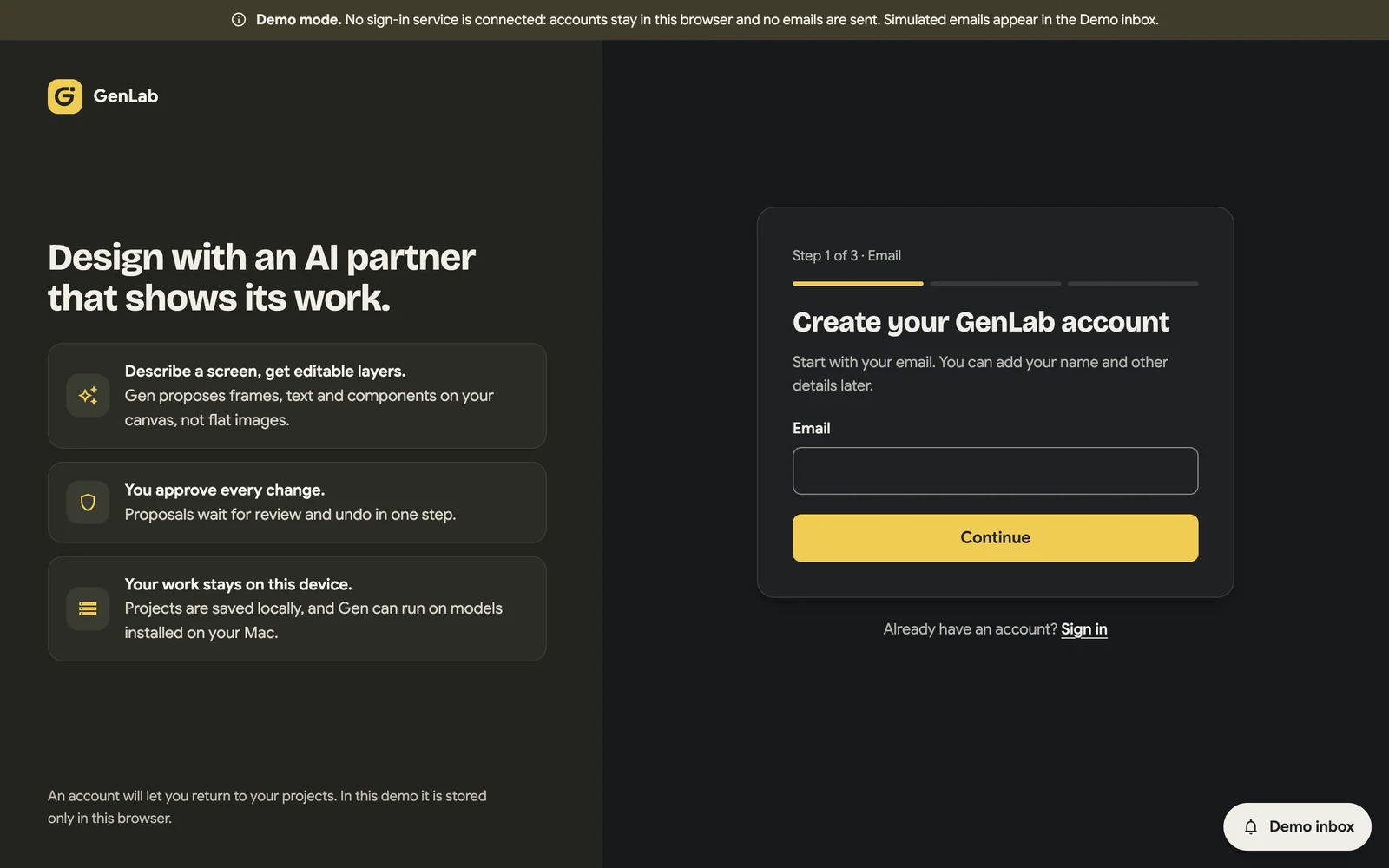The width and height of the screenshot is (1389, 868).
Task: Click "Projects are saved locally" description
Action: pos(313,621)
